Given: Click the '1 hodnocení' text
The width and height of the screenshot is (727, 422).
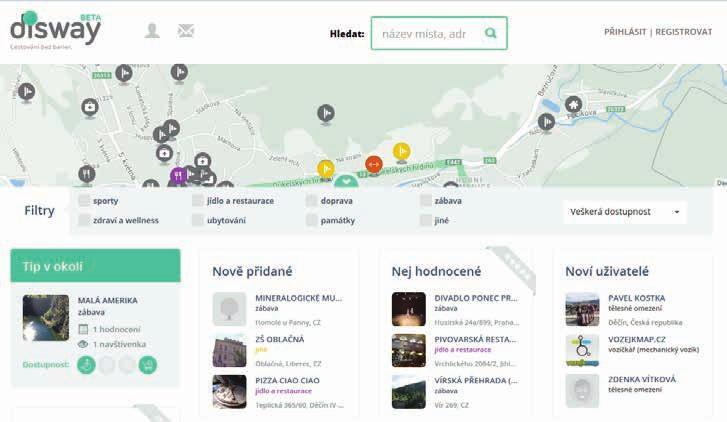Looking at the screenshot, I should point(116,329).
